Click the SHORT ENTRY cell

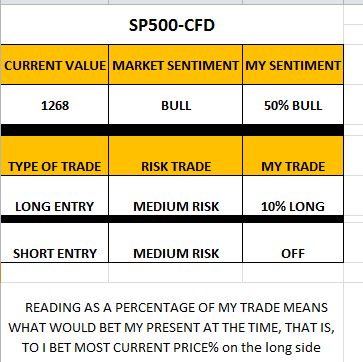pyautogui.click(x=55, y=243)
